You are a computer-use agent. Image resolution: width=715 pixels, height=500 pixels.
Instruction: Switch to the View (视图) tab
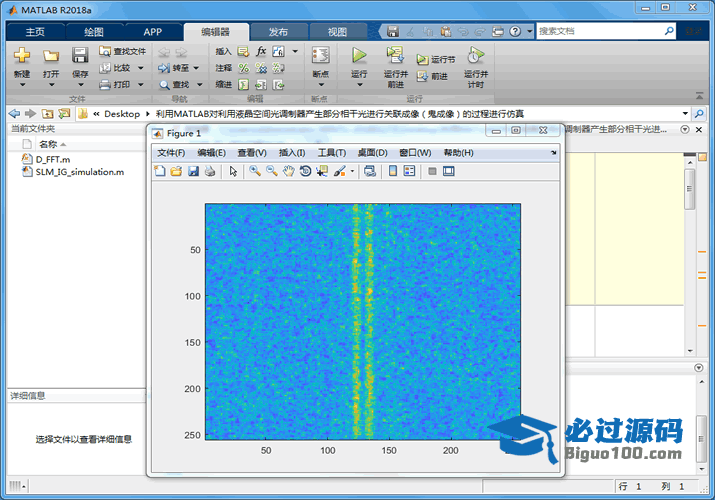pyautogui.click(x=337, y=32)
